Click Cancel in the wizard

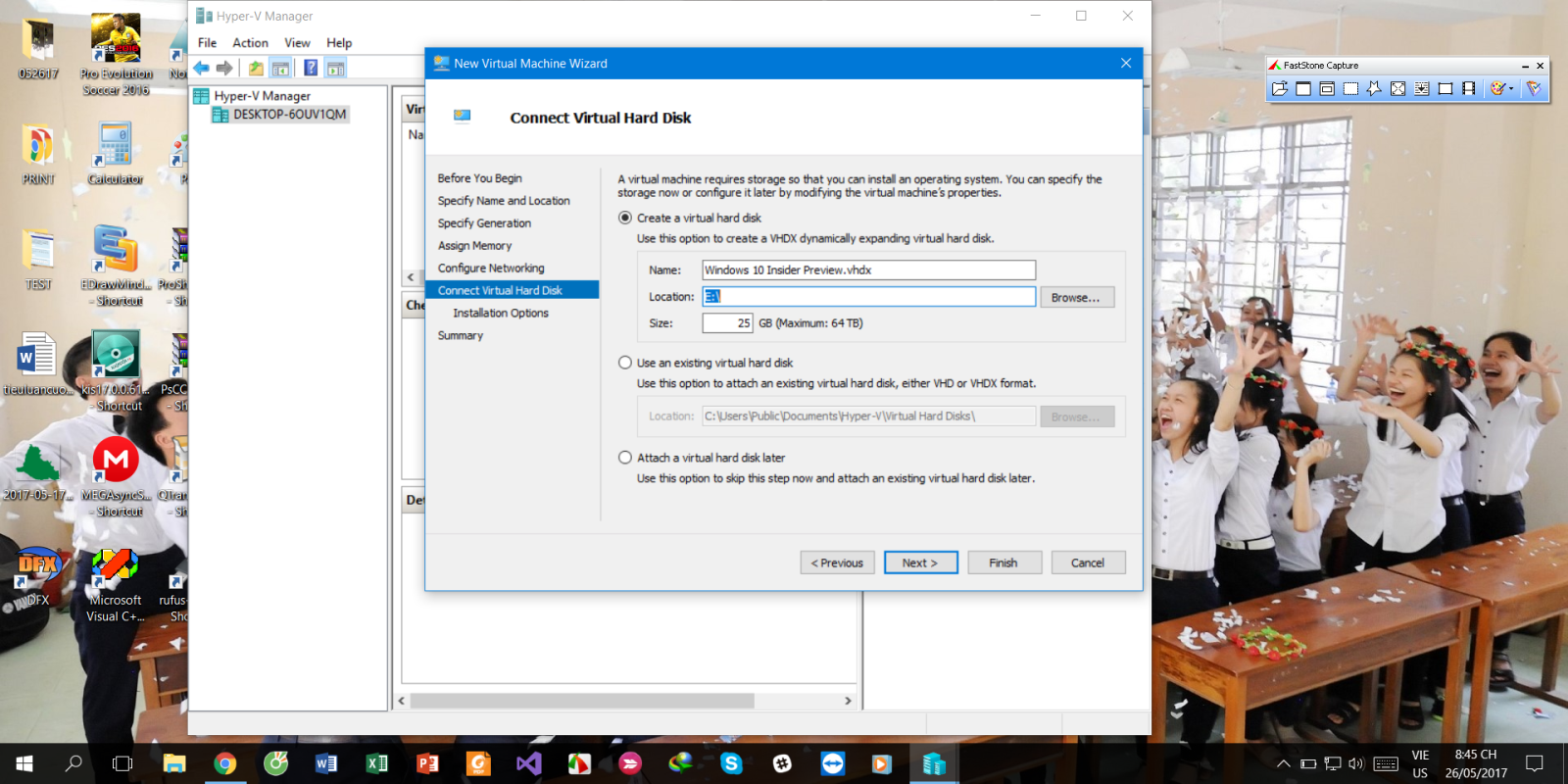pos(1088,563)
